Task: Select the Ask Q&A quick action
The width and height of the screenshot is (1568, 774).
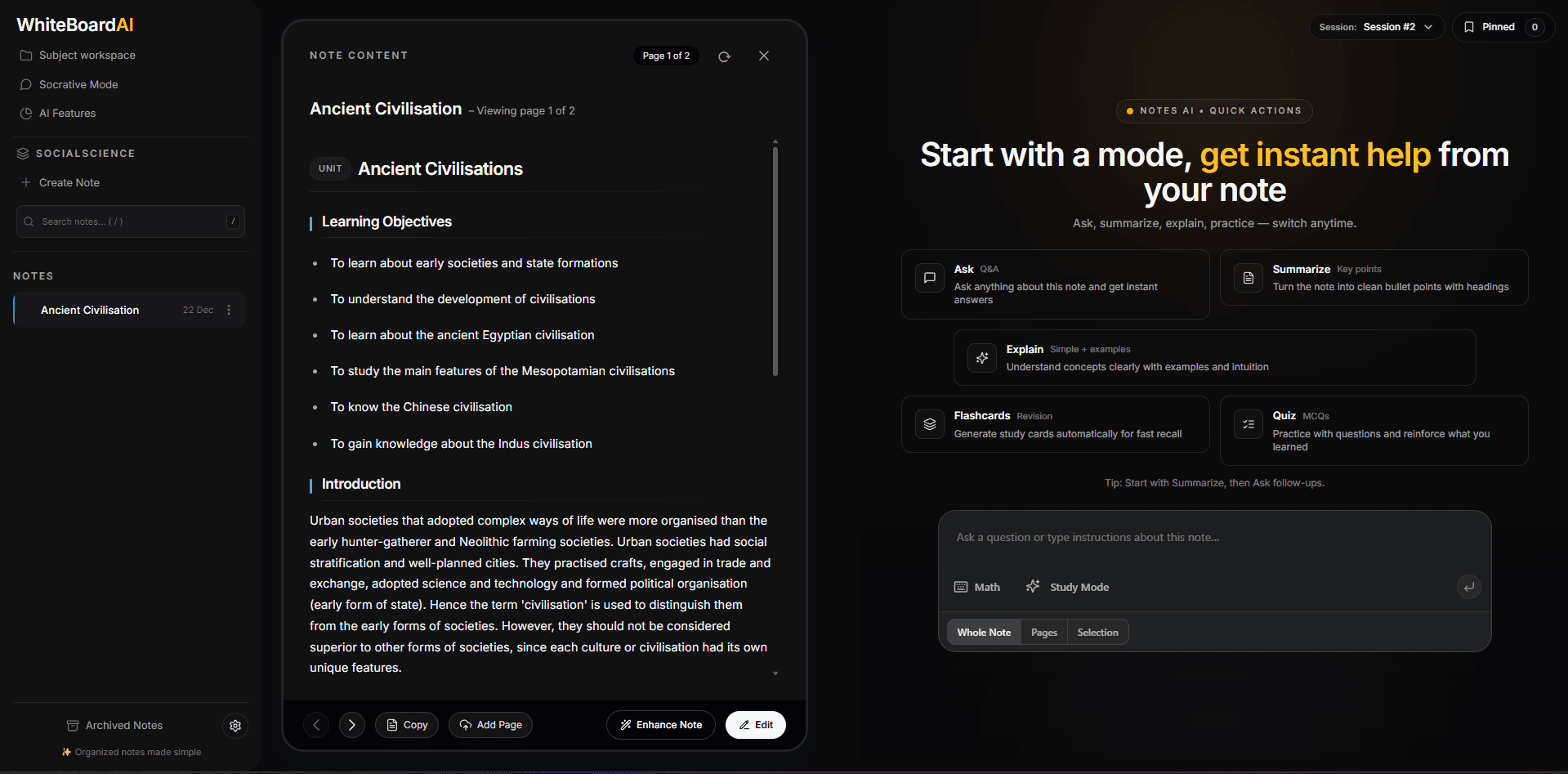Action: [1055, 284]
